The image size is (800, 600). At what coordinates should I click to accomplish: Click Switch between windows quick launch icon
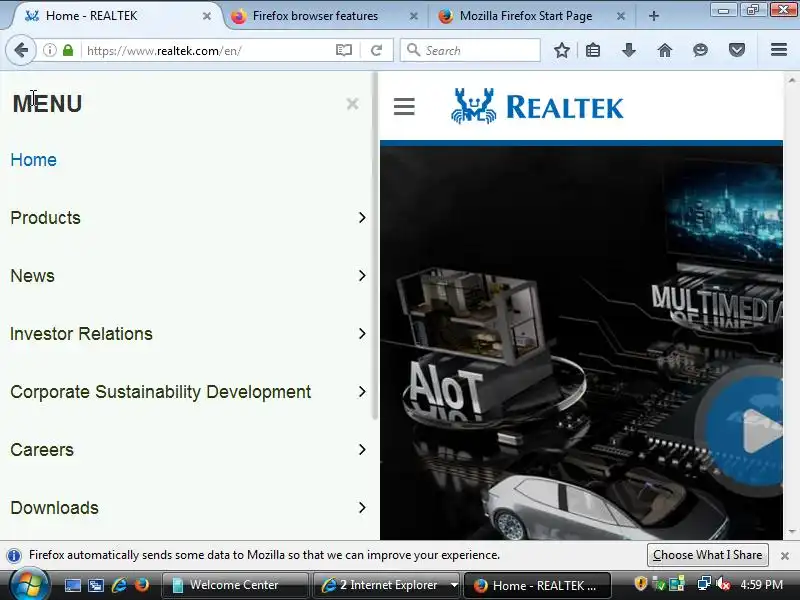point(95,585)
